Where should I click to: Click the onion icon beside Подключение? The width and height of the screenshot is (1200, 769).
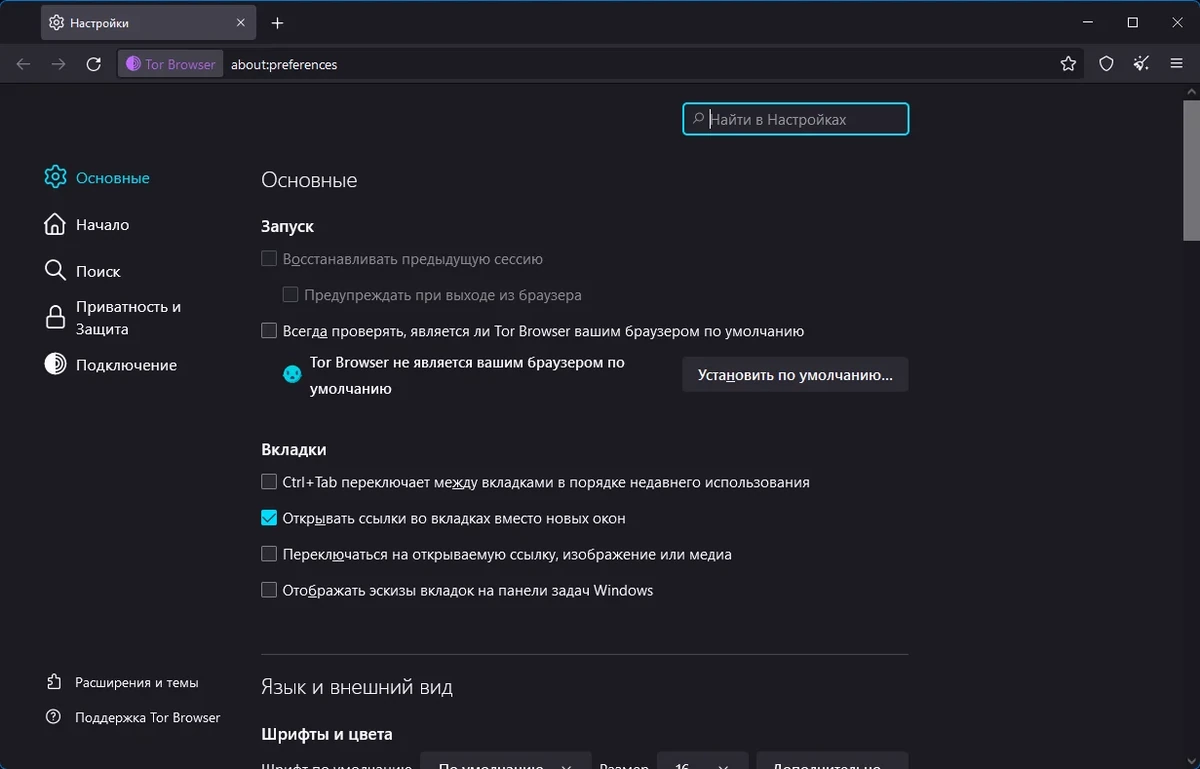(x=55, y=365)
